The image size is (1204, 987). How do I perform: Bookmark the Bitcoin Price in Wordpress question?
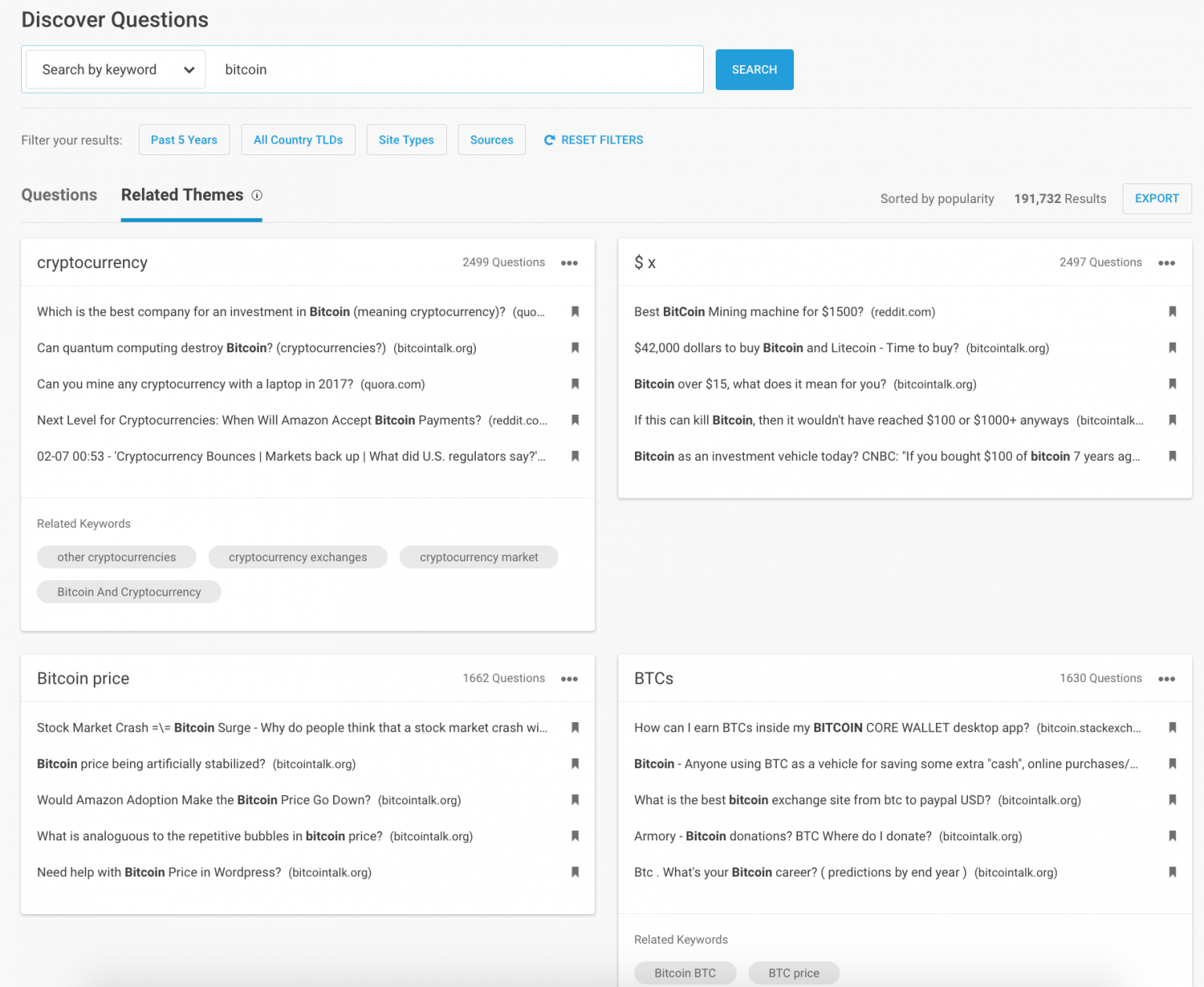[x=575, y=872]
